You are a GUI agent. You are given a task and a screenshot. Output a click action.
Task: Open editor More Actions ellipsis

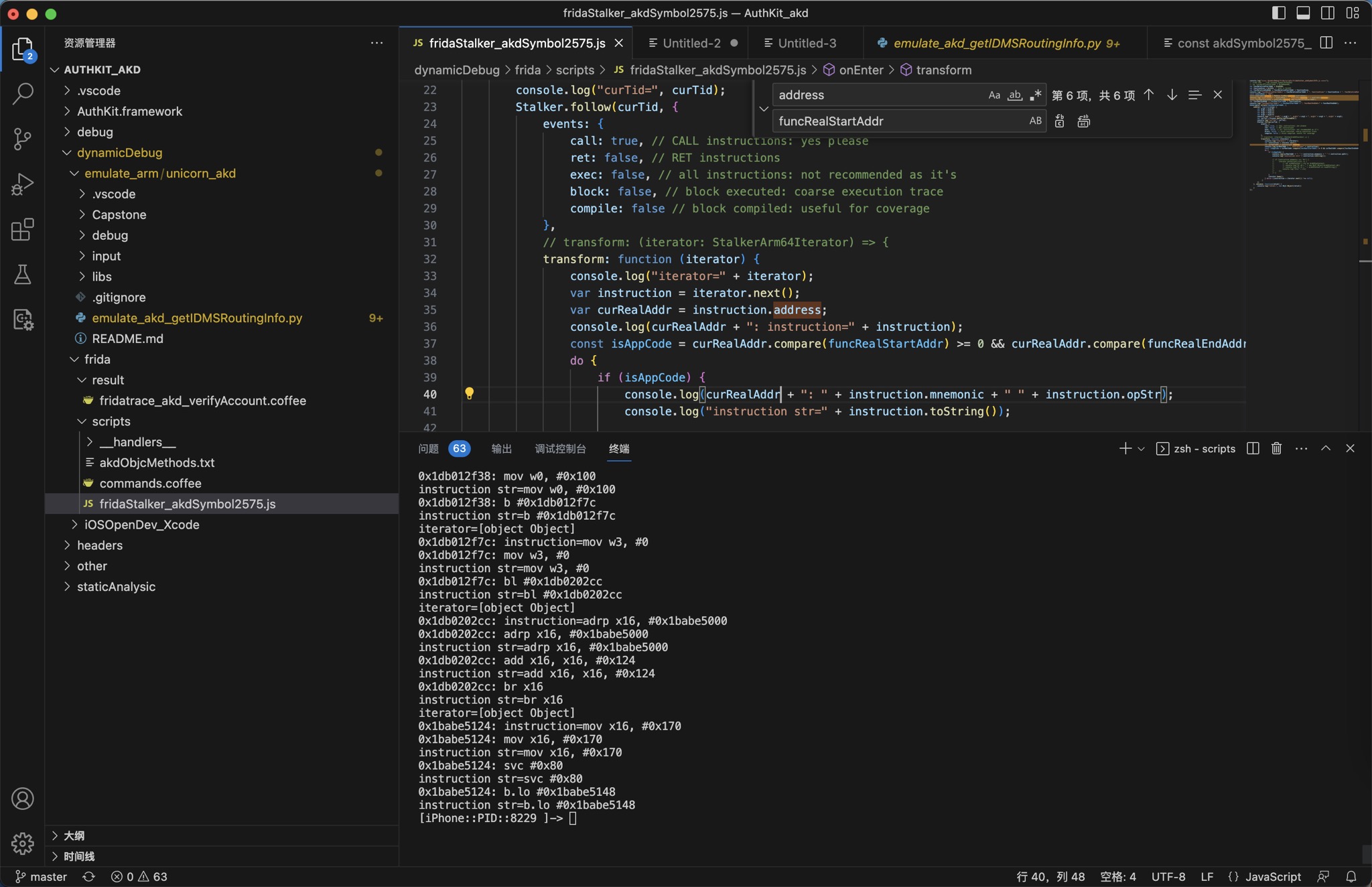(x=1351, y=43)
